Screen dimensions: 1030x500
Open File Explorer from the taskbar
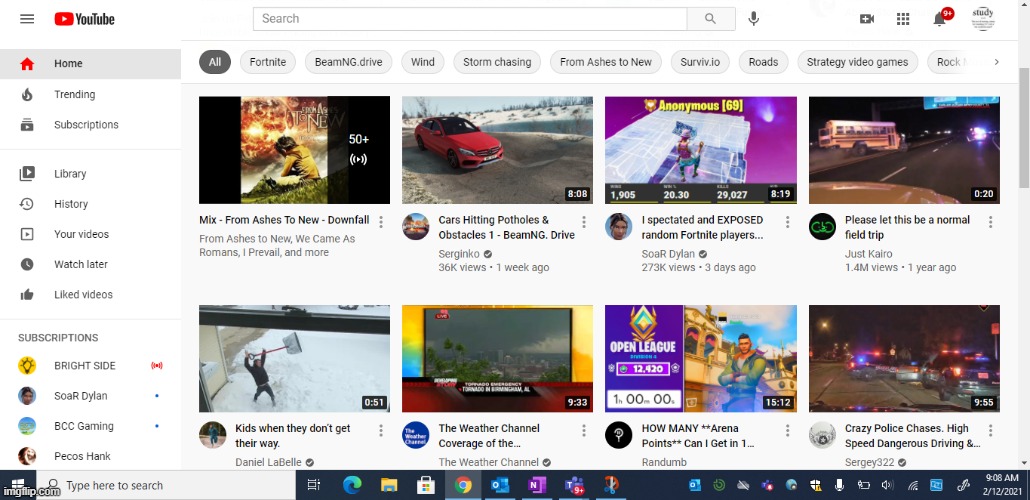[389, 486]
